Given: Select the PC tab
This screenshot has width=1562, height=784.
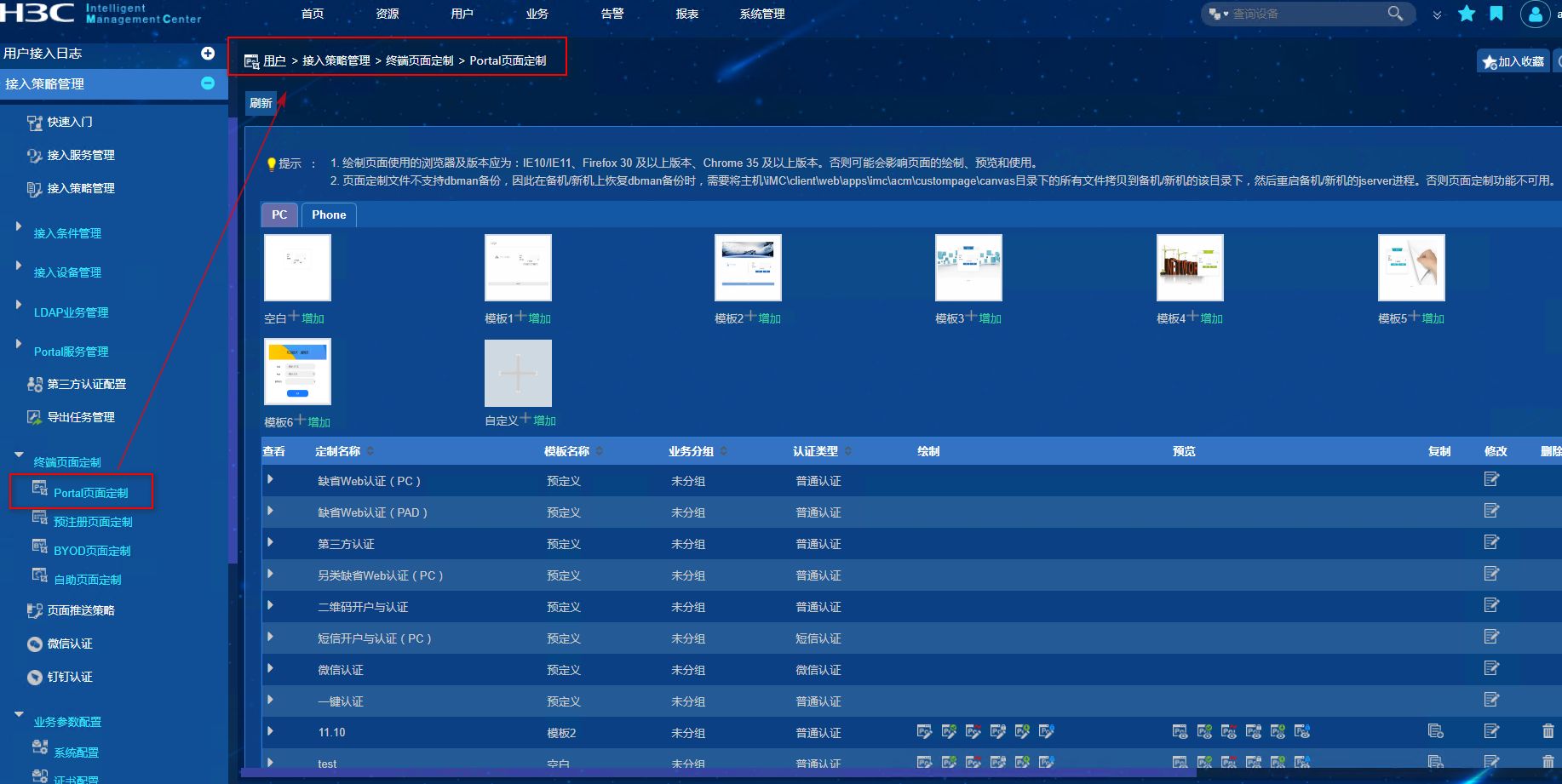Looking at the screenshot, I should (x=279, y=215).
